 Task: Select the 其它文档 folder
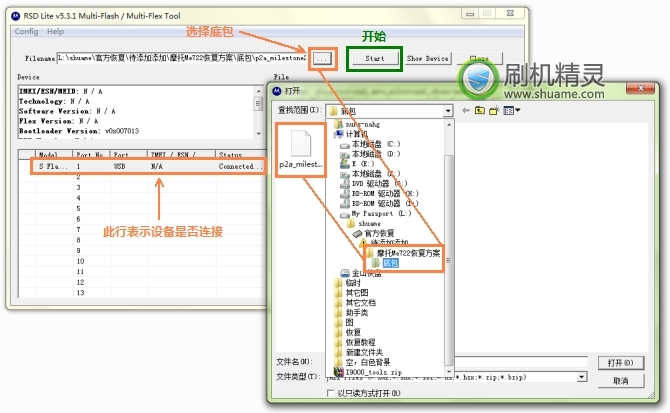coord(355,302)
